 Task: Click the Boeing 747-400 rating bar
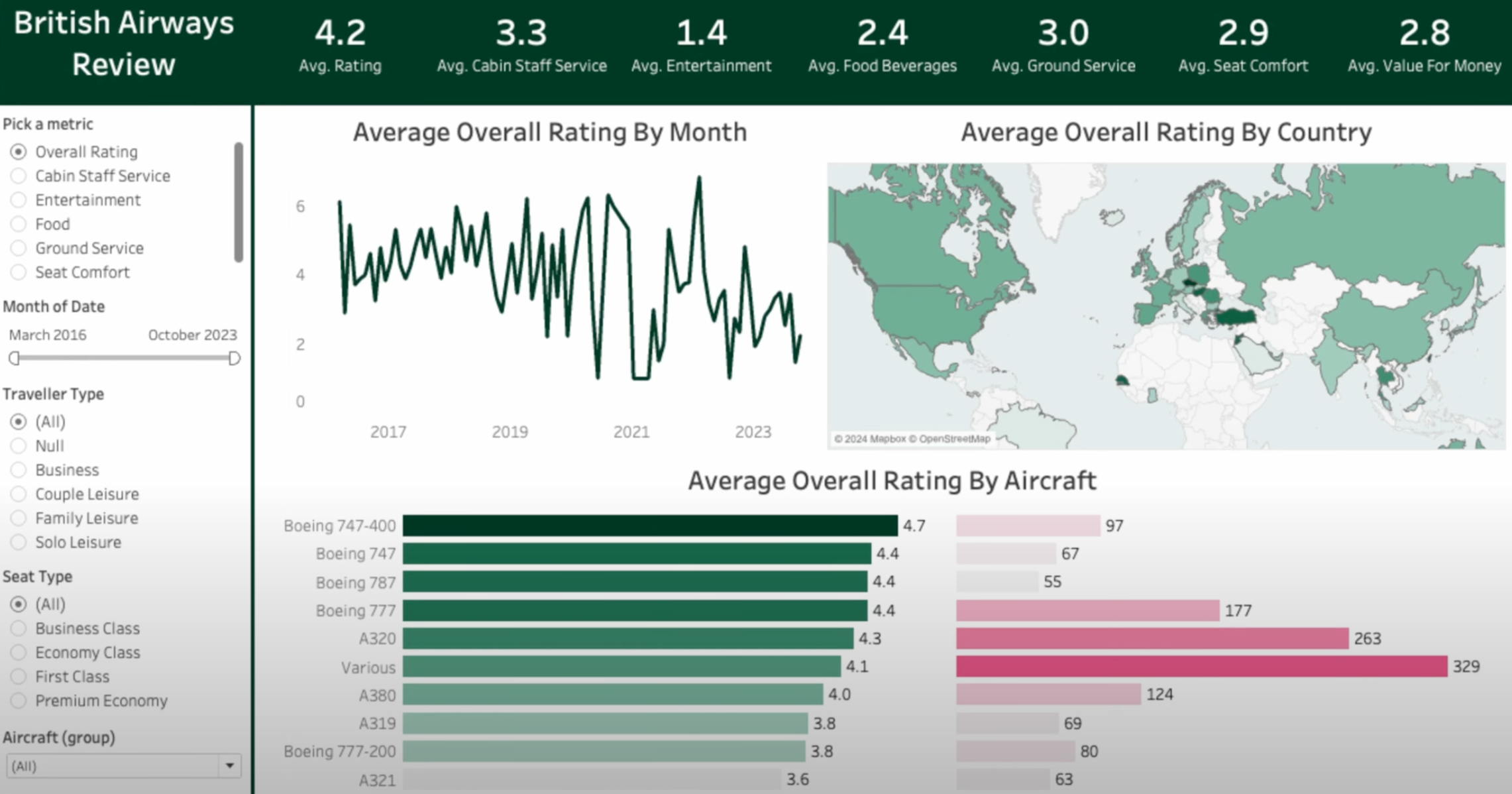(x=650, y=526)
